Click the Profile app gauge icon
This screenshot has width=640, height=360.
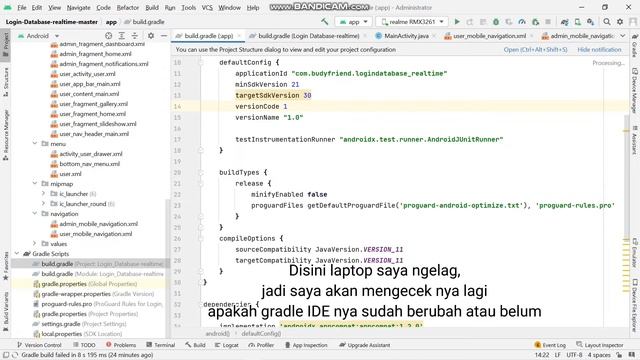tap(522, 22)
